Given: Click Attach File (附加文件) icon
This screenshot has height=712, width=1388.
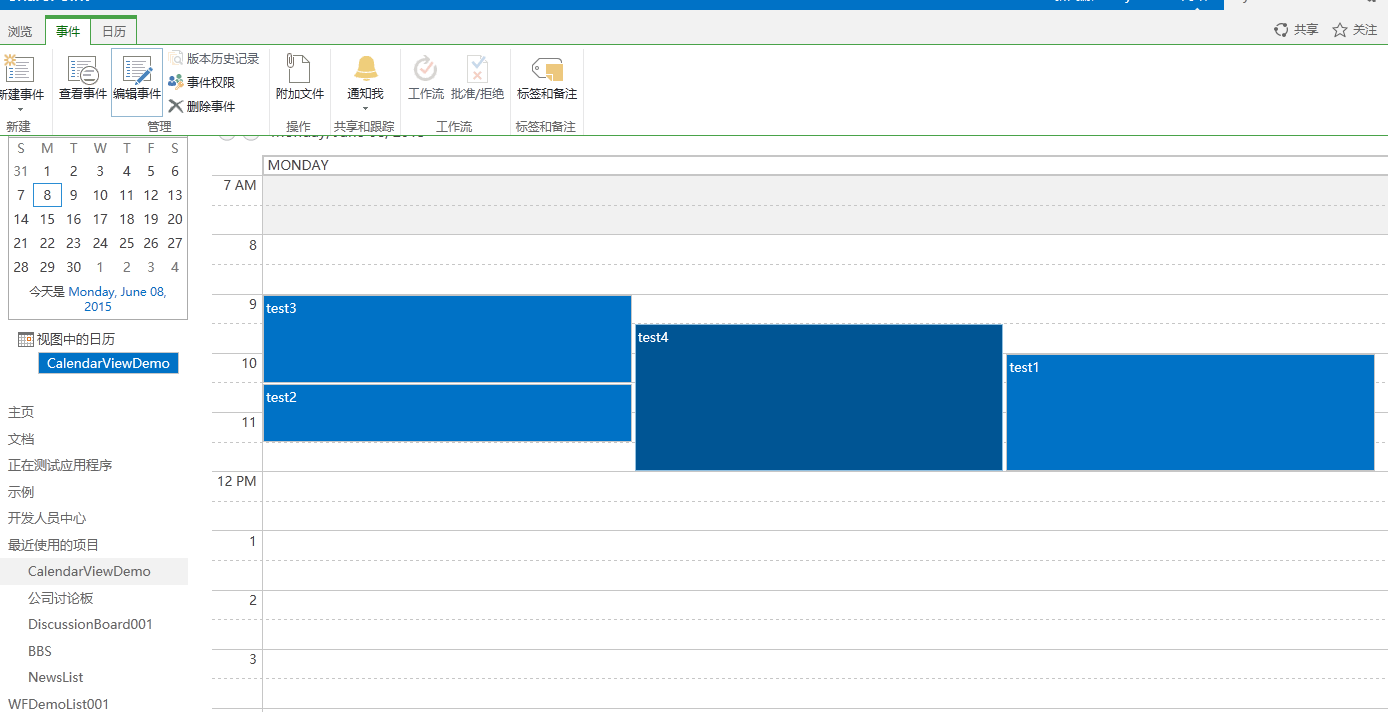Looking at the screenshot, I should [299, 69].
